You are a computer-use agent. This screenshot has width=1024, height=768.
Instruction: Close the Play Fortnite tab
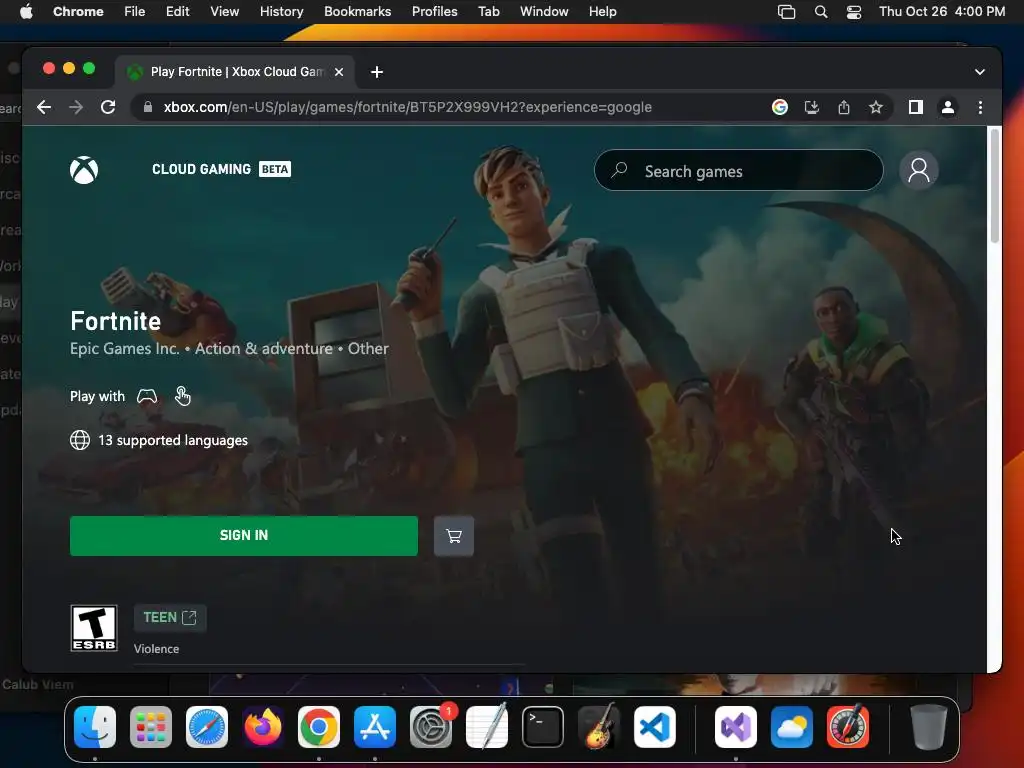[x=339, y=72]
